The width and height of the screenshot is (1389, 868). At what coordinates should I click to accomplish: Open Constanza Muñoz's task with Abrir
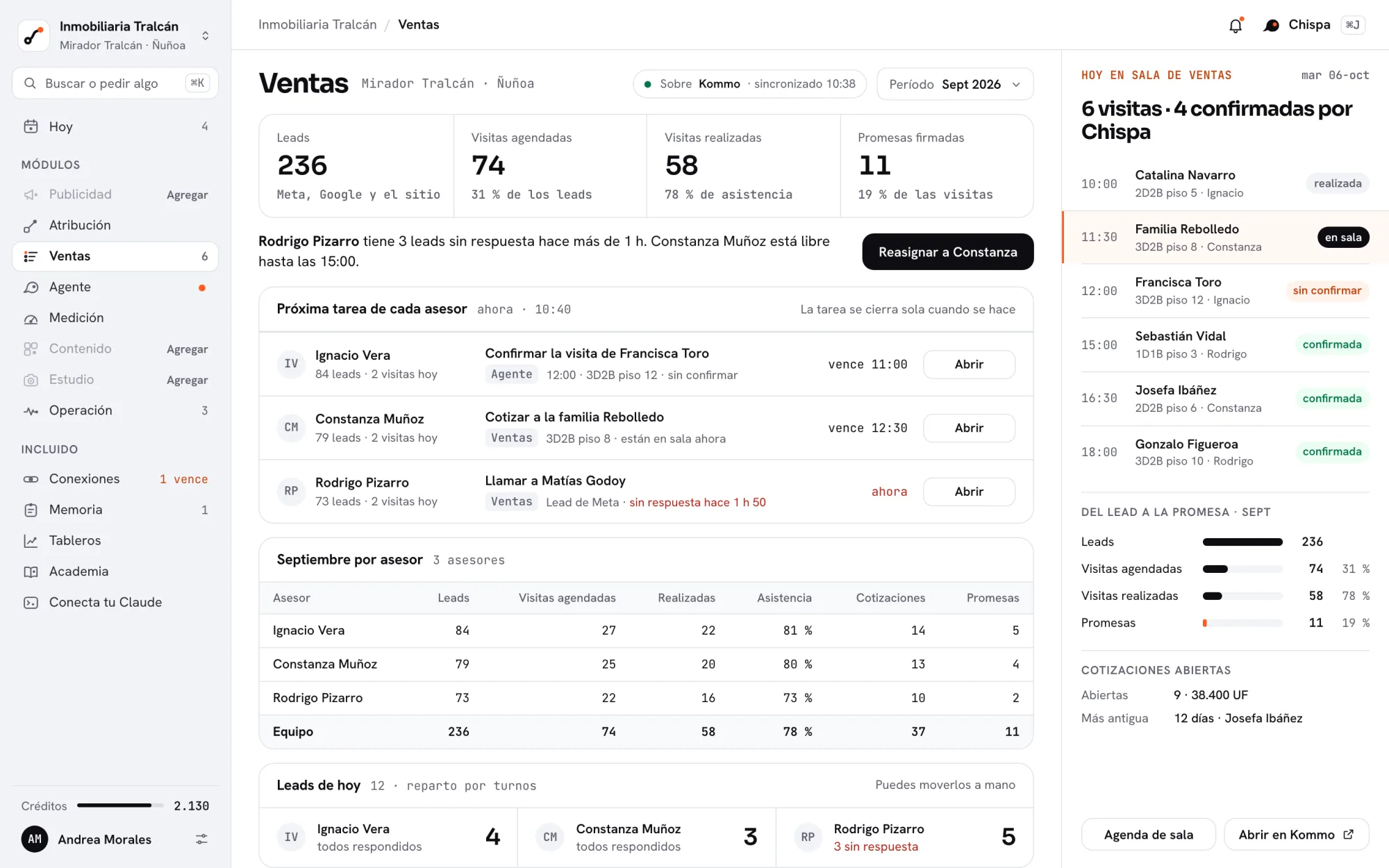(969, 428)
